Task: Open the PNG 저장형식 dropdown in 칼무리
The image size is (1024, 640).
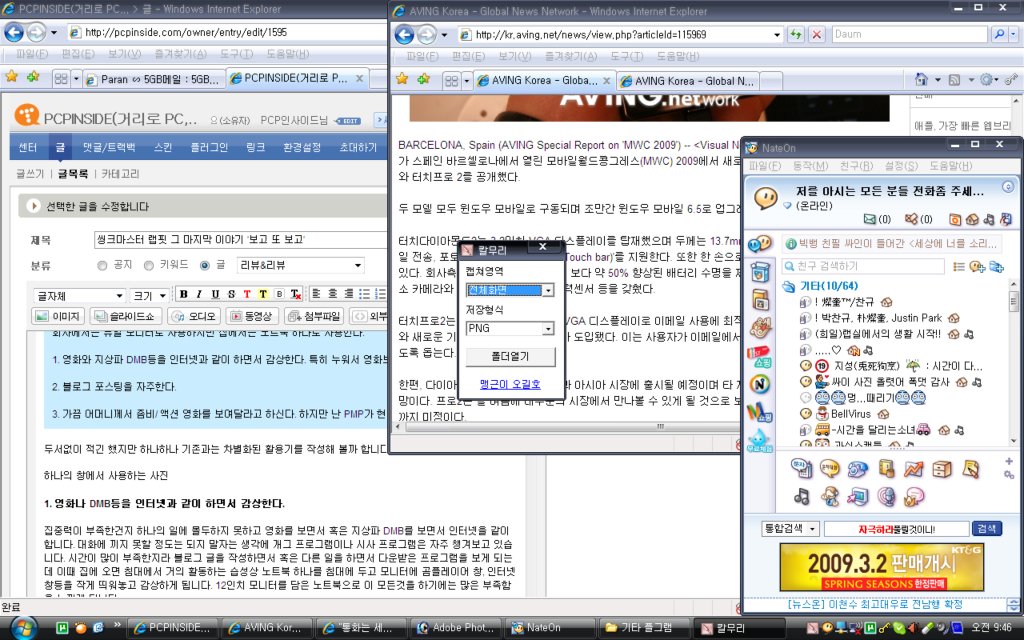Action: click(x=509, y=328)
